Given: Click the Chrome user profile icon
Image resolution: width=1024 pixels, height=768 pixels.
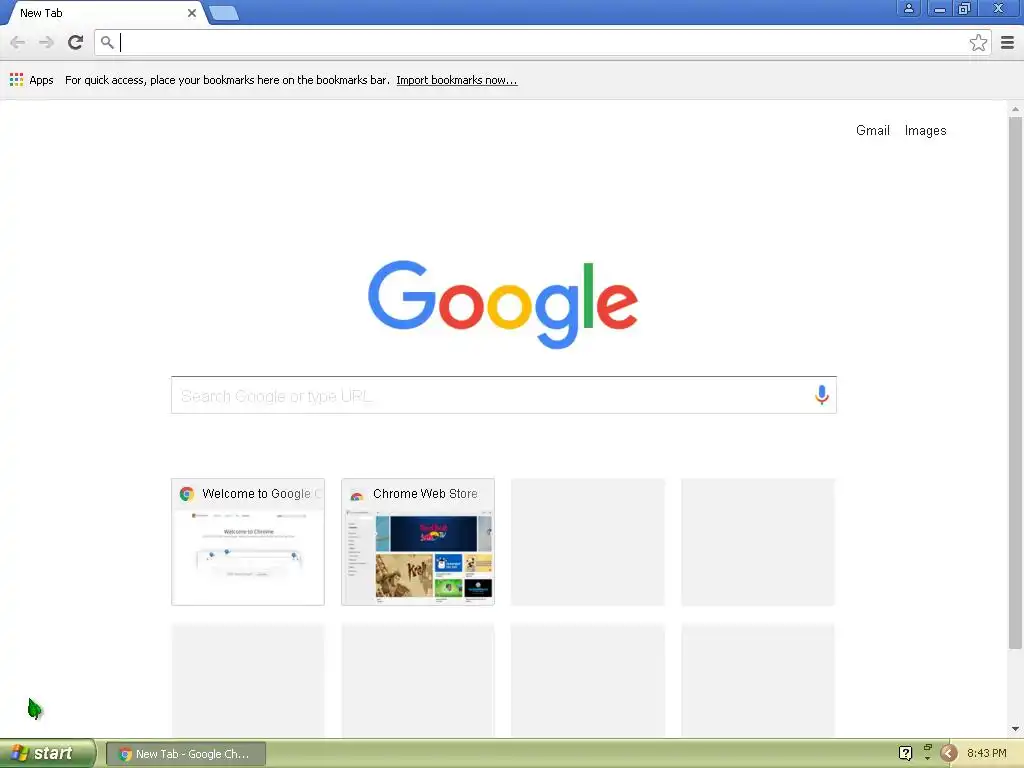Looking at the screenshot, I should [x=908, y=8].
